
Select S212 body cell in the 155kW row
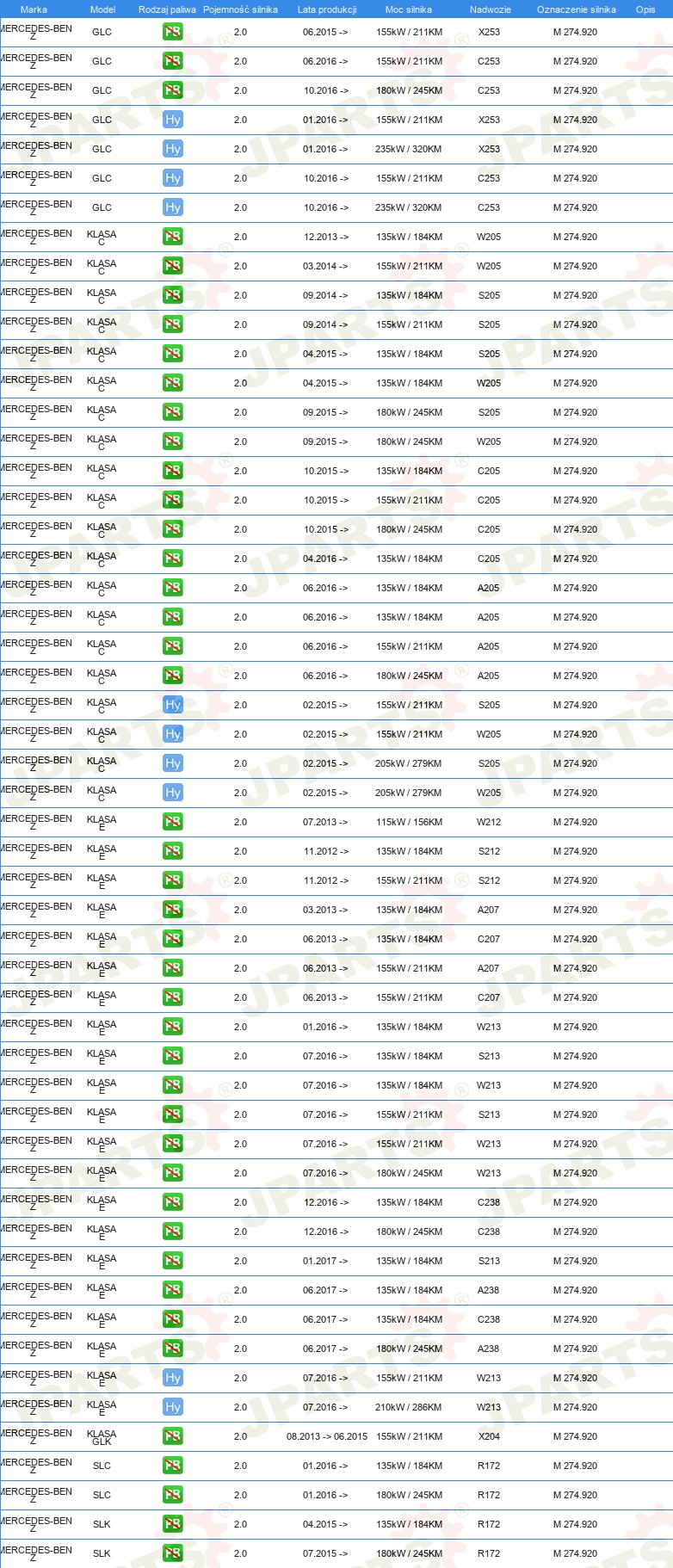[489, 880]
